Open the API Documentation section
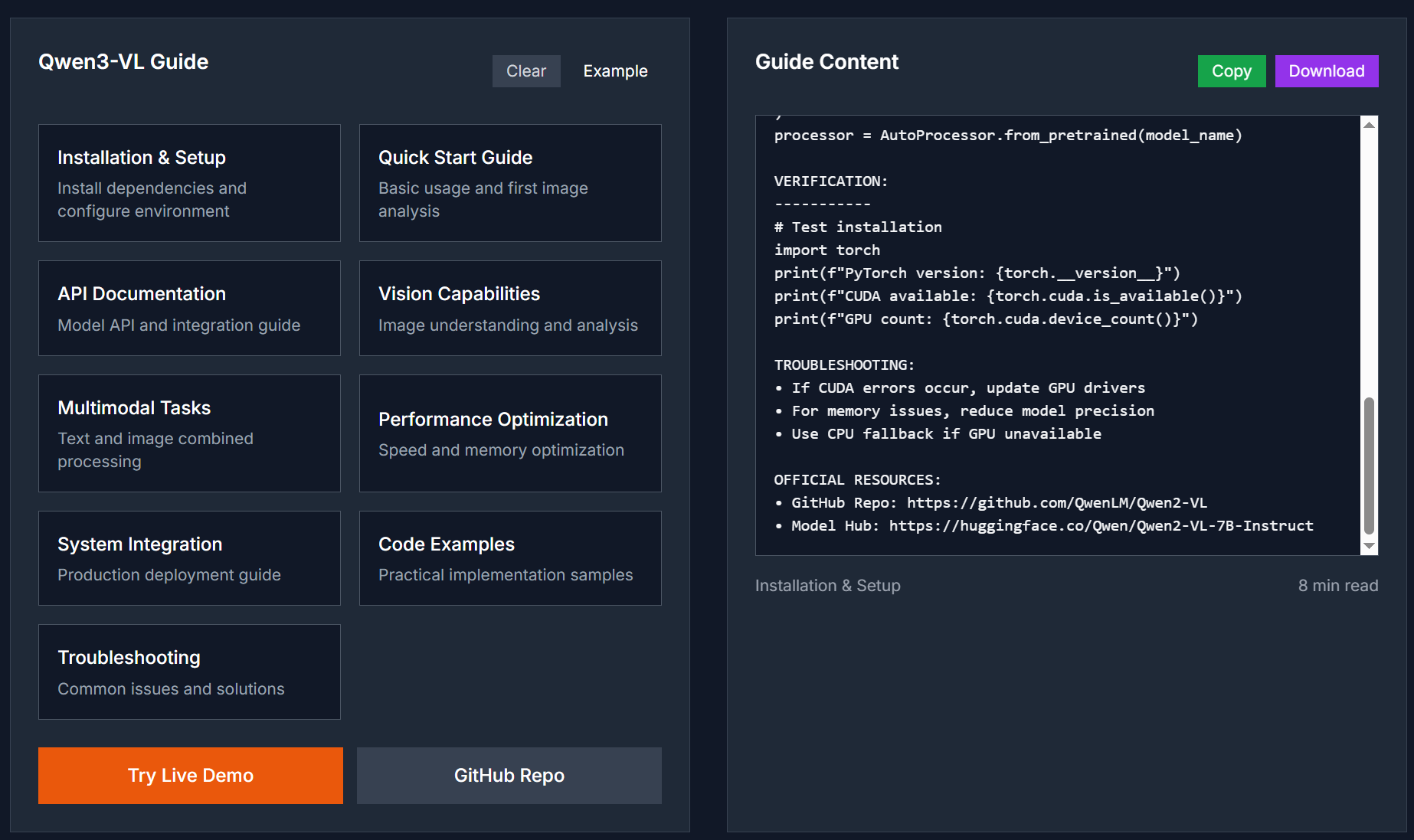Viewport: 1414px width, 840px height. point(188,308)
